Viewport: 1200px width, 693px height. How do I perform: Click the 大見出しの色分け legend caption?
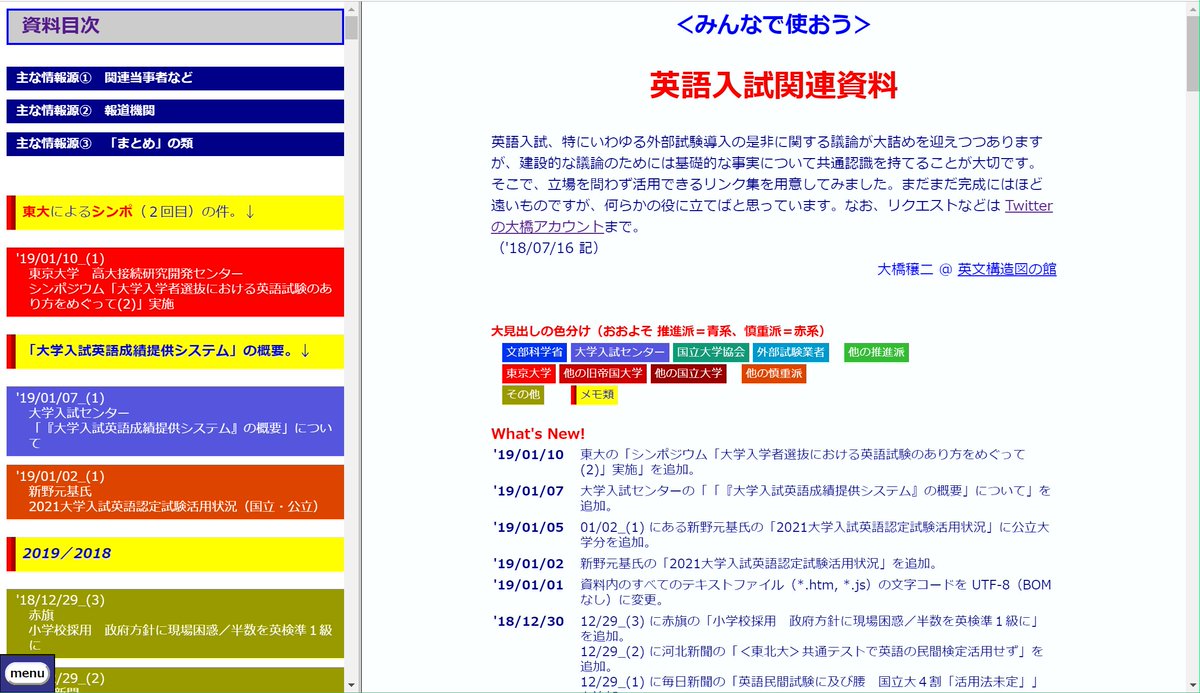[x=658, y=331]
